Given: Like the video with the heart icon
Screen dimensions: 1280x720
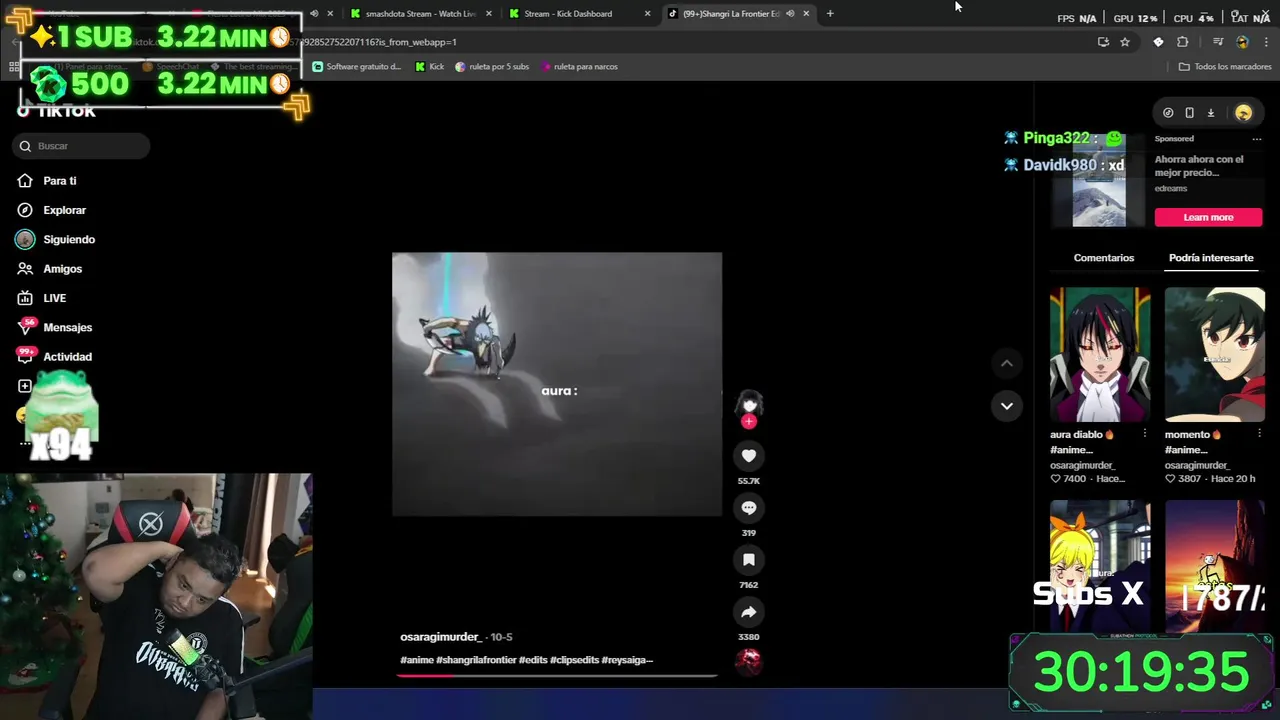Looking at the screenshot, I should (748, 456).
